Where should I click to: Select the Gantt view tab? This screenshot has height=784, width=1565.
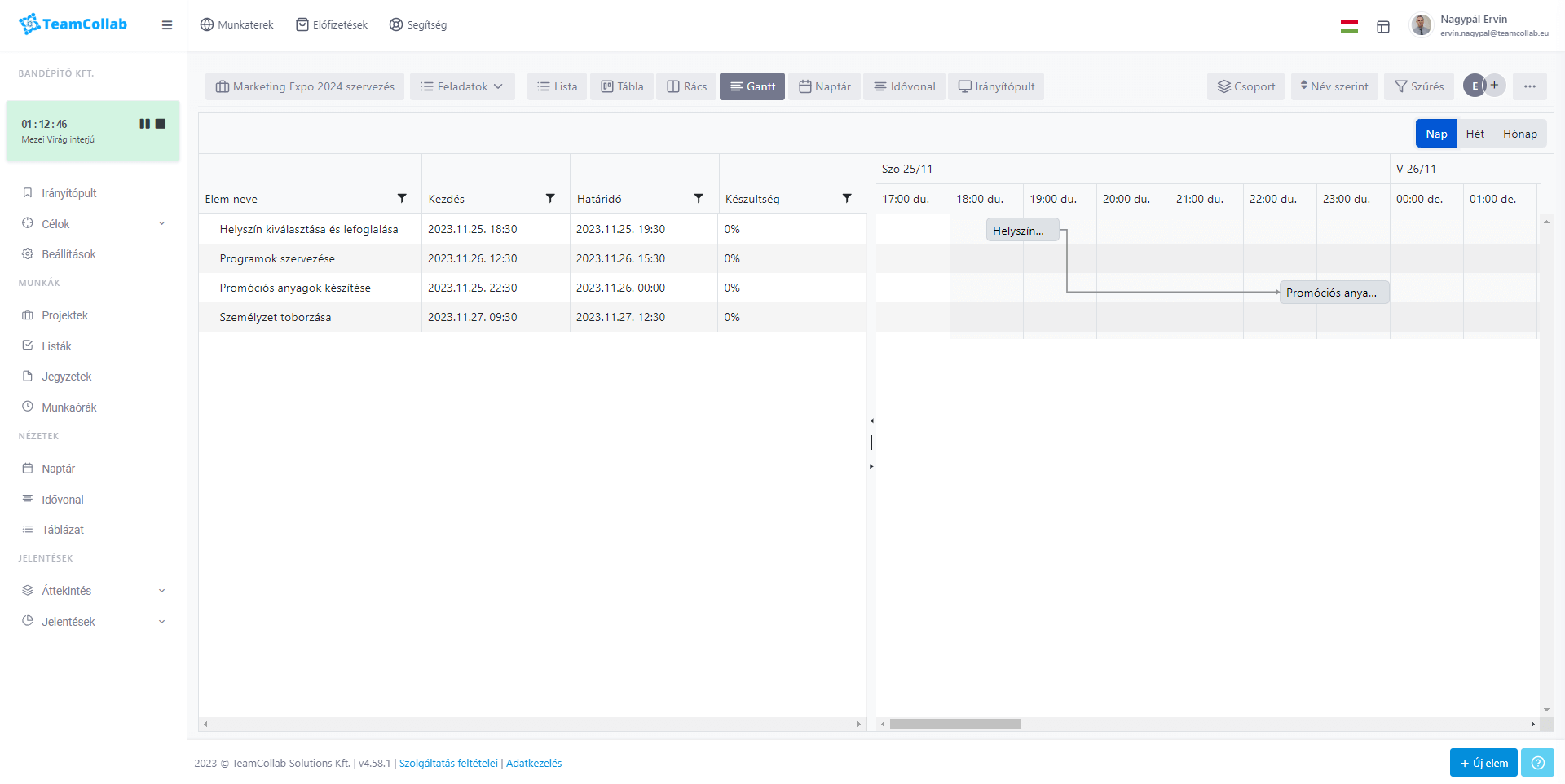pos(752,86)
